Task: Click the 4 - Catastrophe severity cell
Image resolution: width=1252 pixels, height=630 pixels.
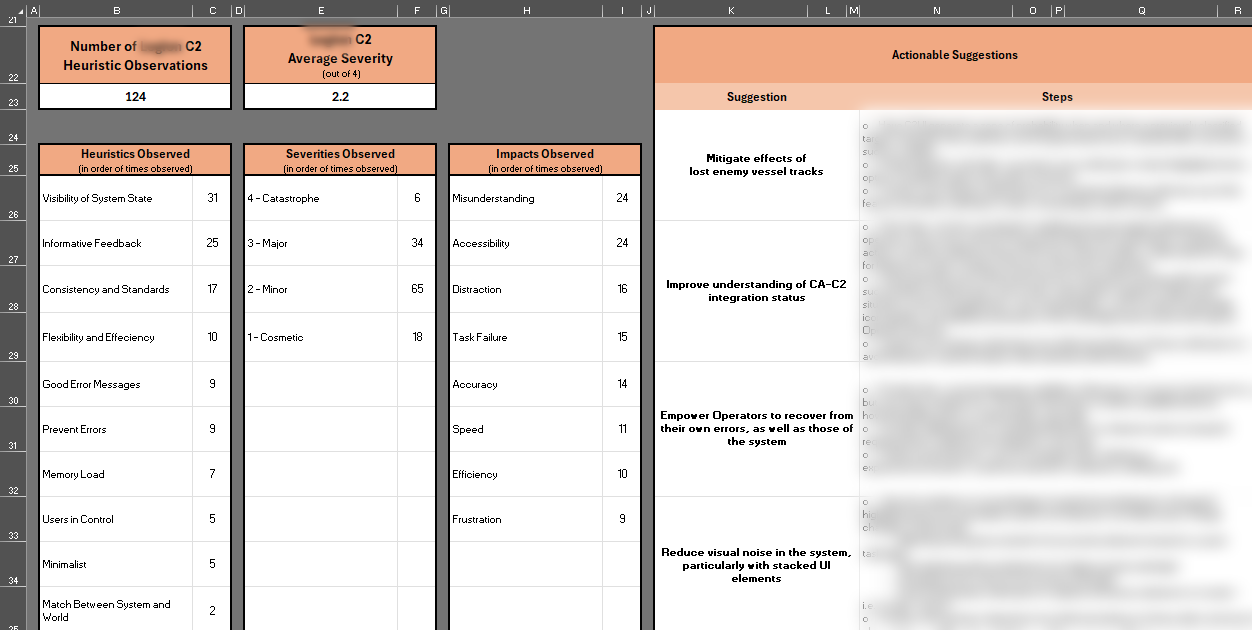Action: click(321, 198)
